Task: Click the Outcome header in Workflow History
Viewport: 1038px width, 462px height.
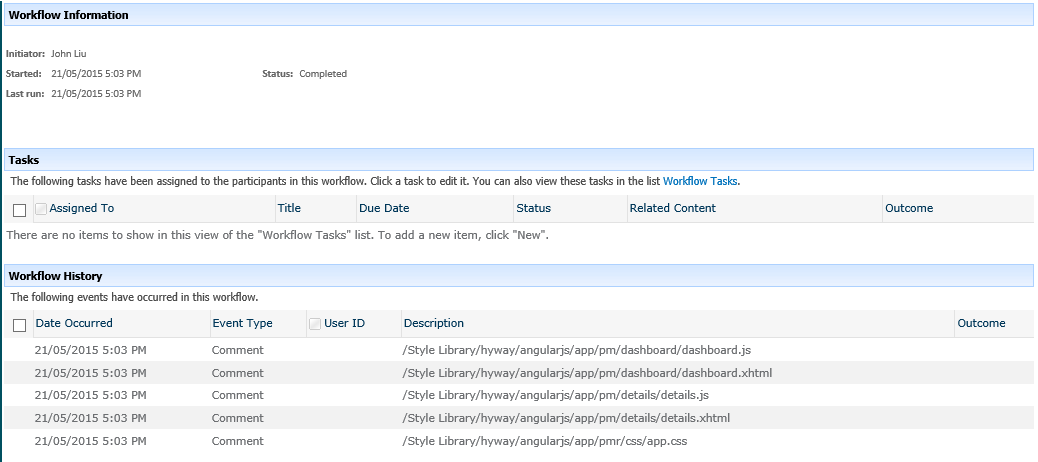Action: point(981,323)
